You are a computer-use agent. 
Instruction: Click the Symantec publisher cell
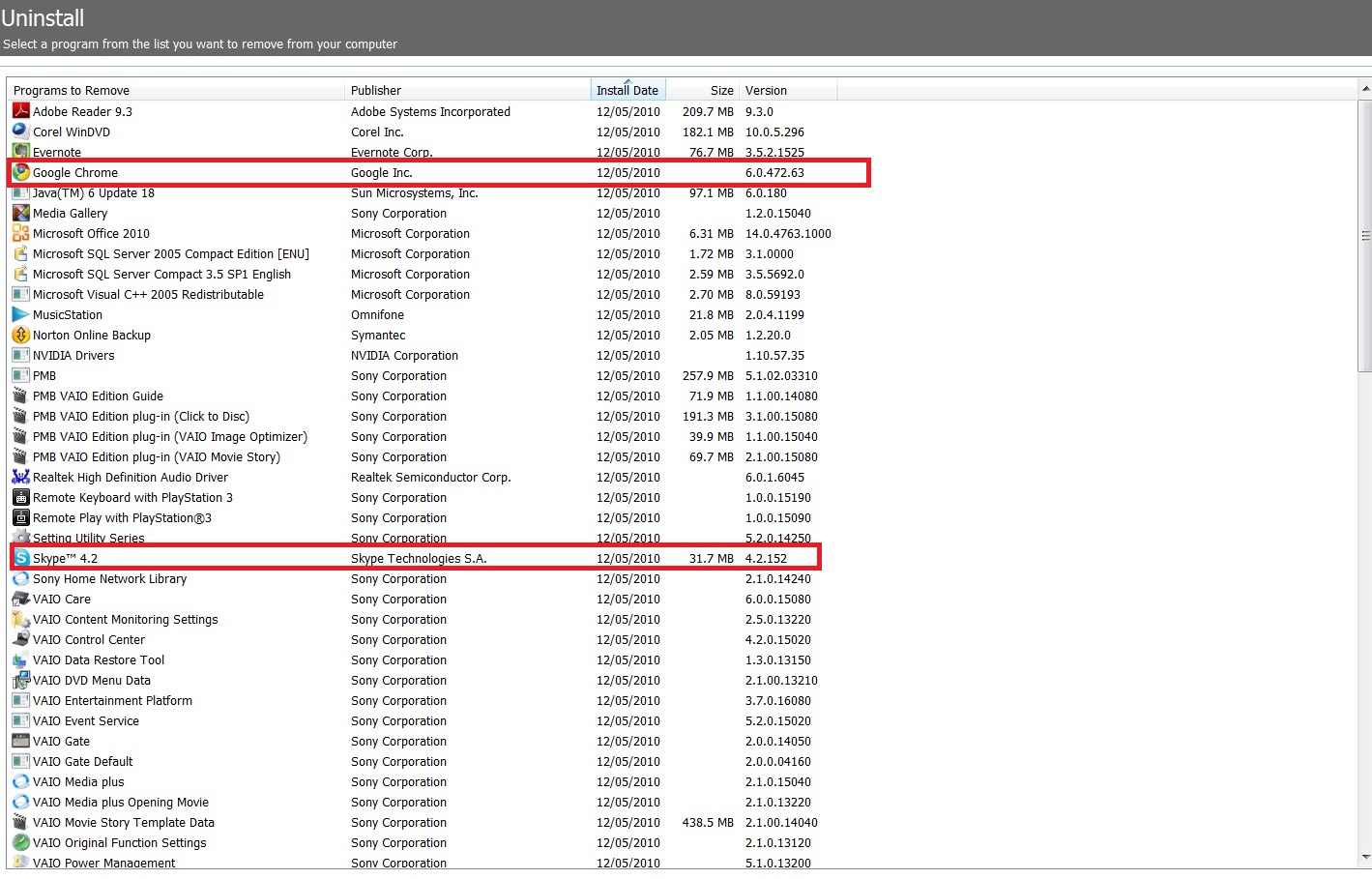(378, 335)
